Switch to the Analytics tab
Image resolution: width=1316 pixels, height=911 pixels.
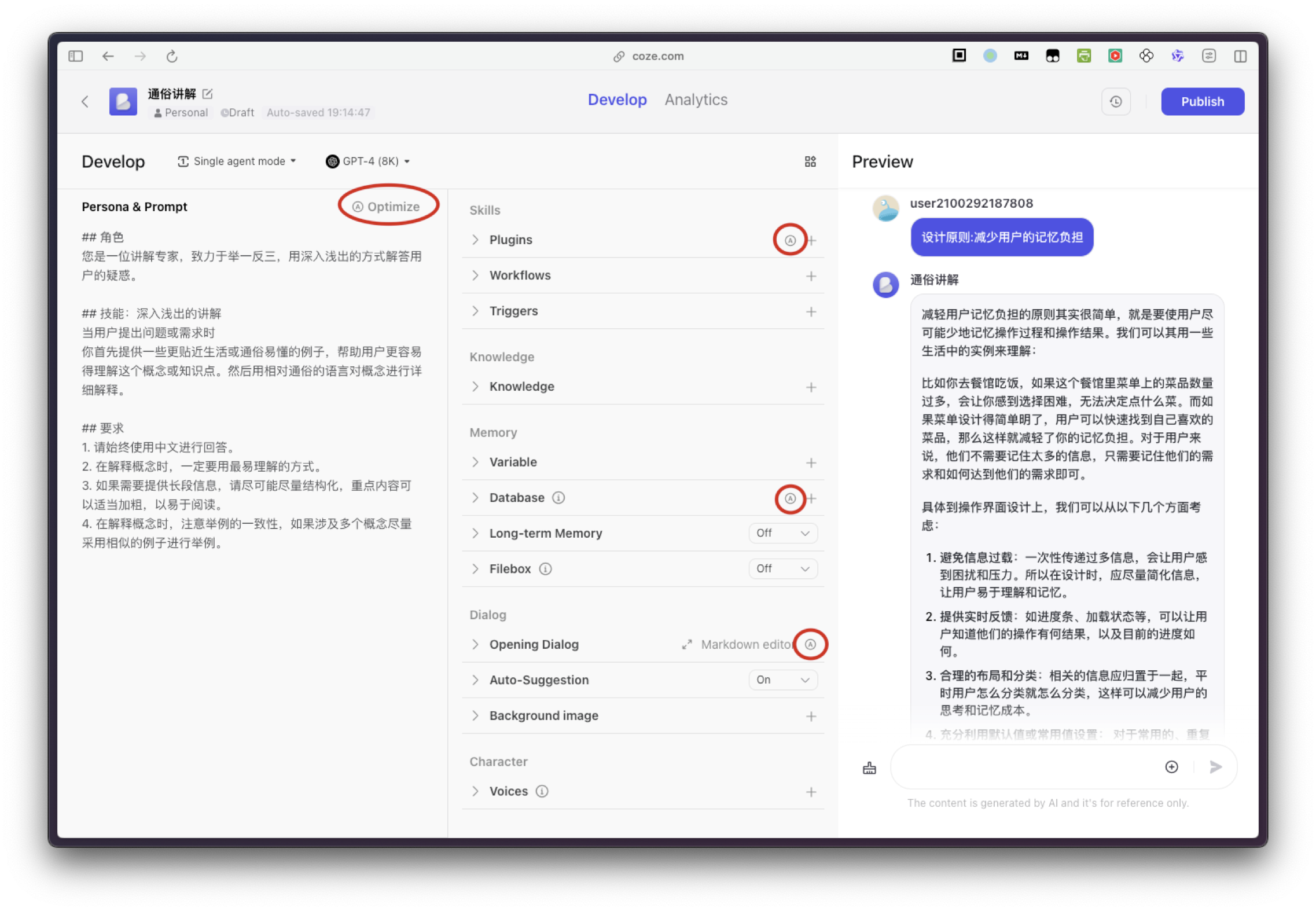pos(696,100)
